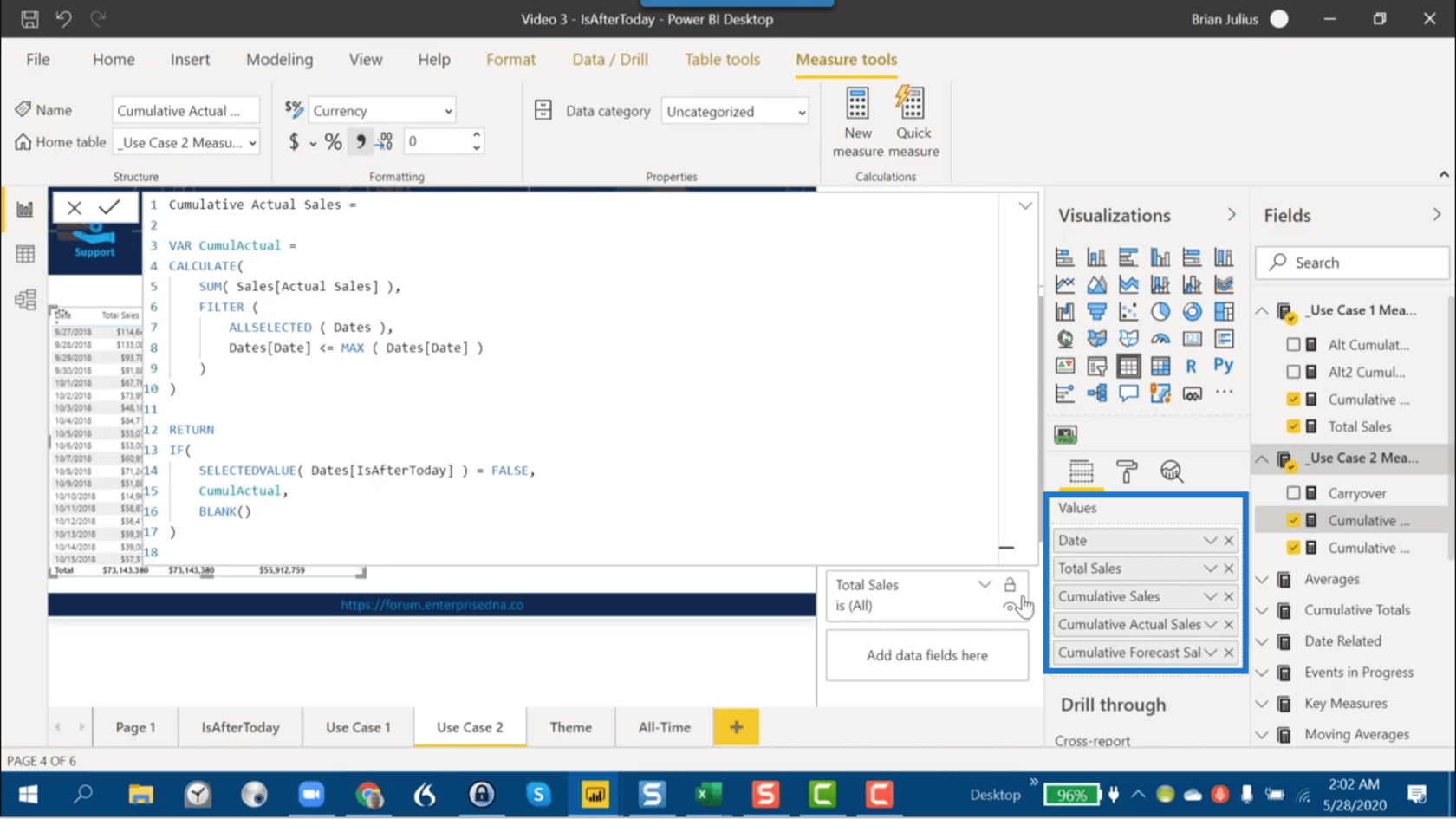
Task: Open the Date field options chevron
Action: (x=1210, y=541)
